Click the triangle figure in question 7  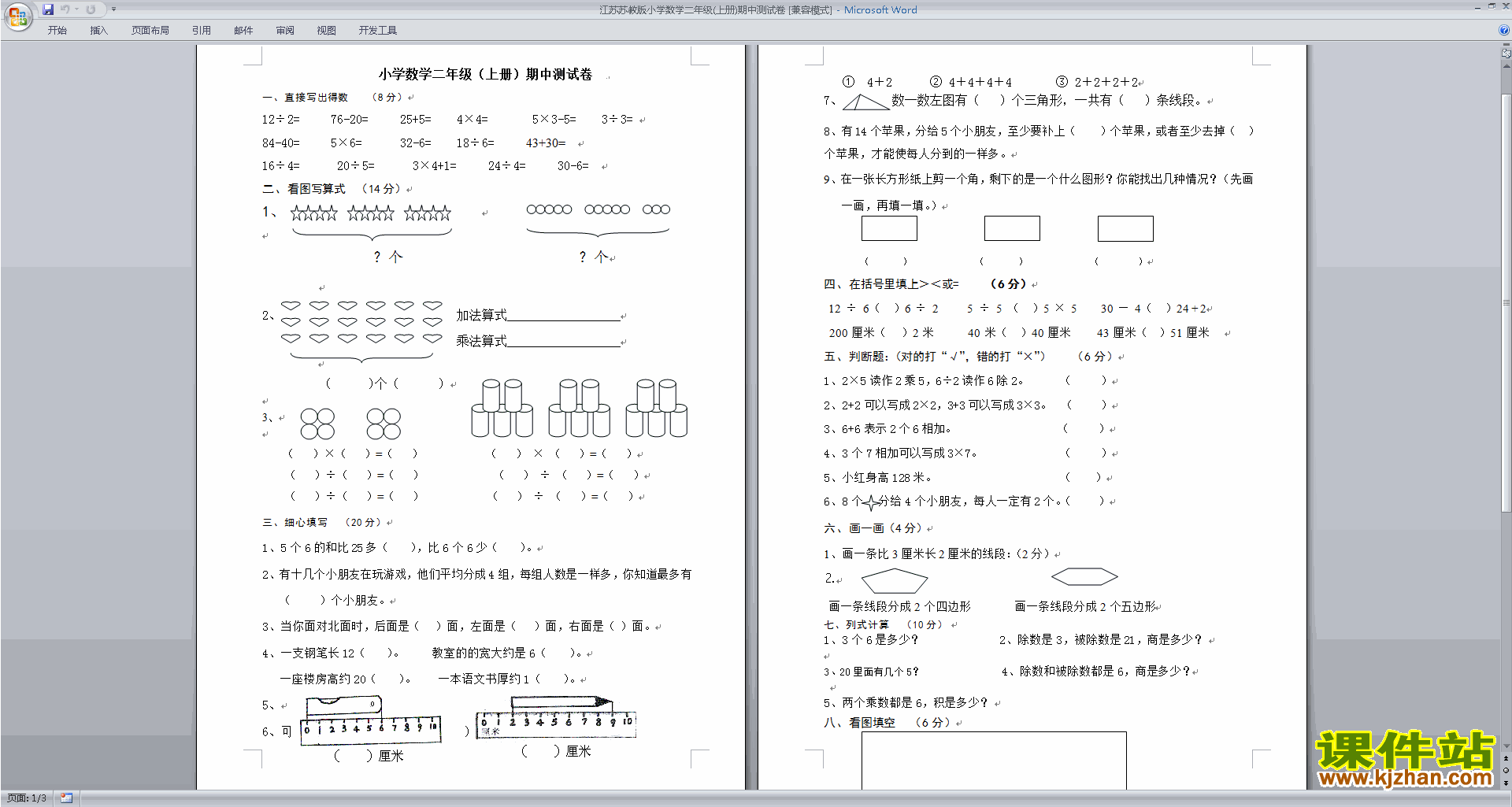click(x=865, y=102)
